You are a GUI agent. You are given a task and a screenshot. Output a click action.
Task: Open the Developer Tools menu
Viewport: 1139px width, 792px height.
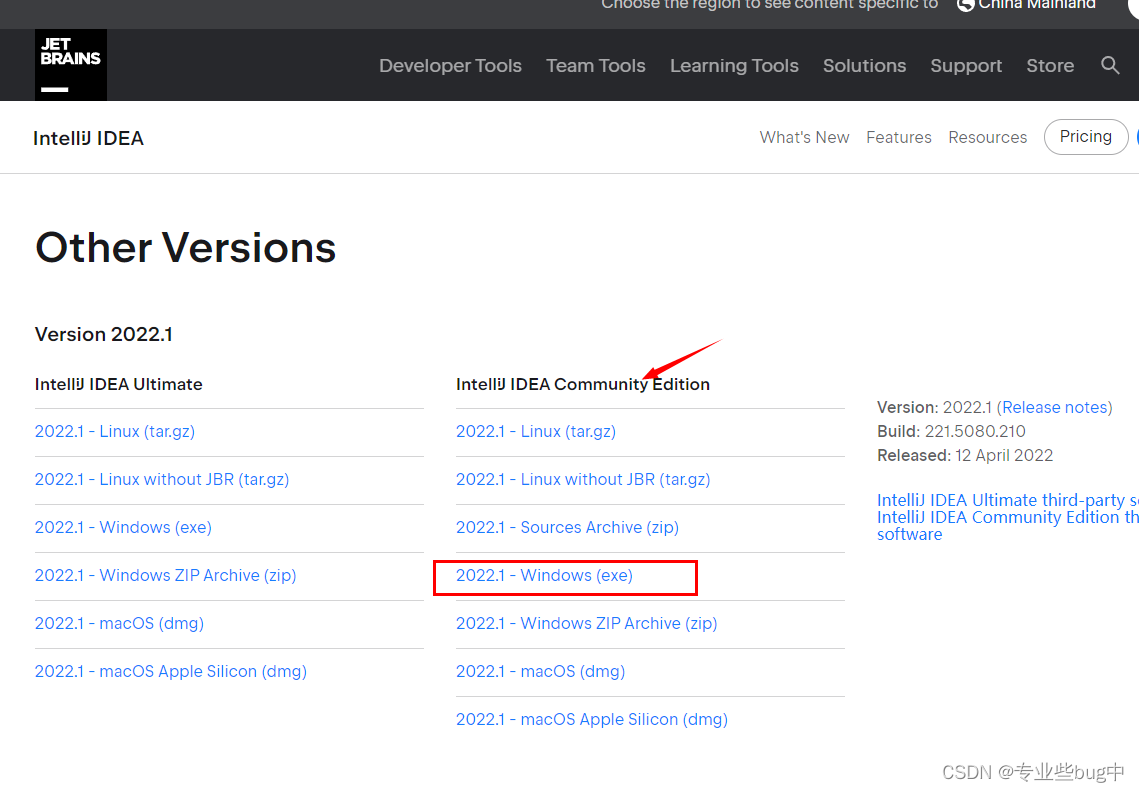tap(450, 65)
